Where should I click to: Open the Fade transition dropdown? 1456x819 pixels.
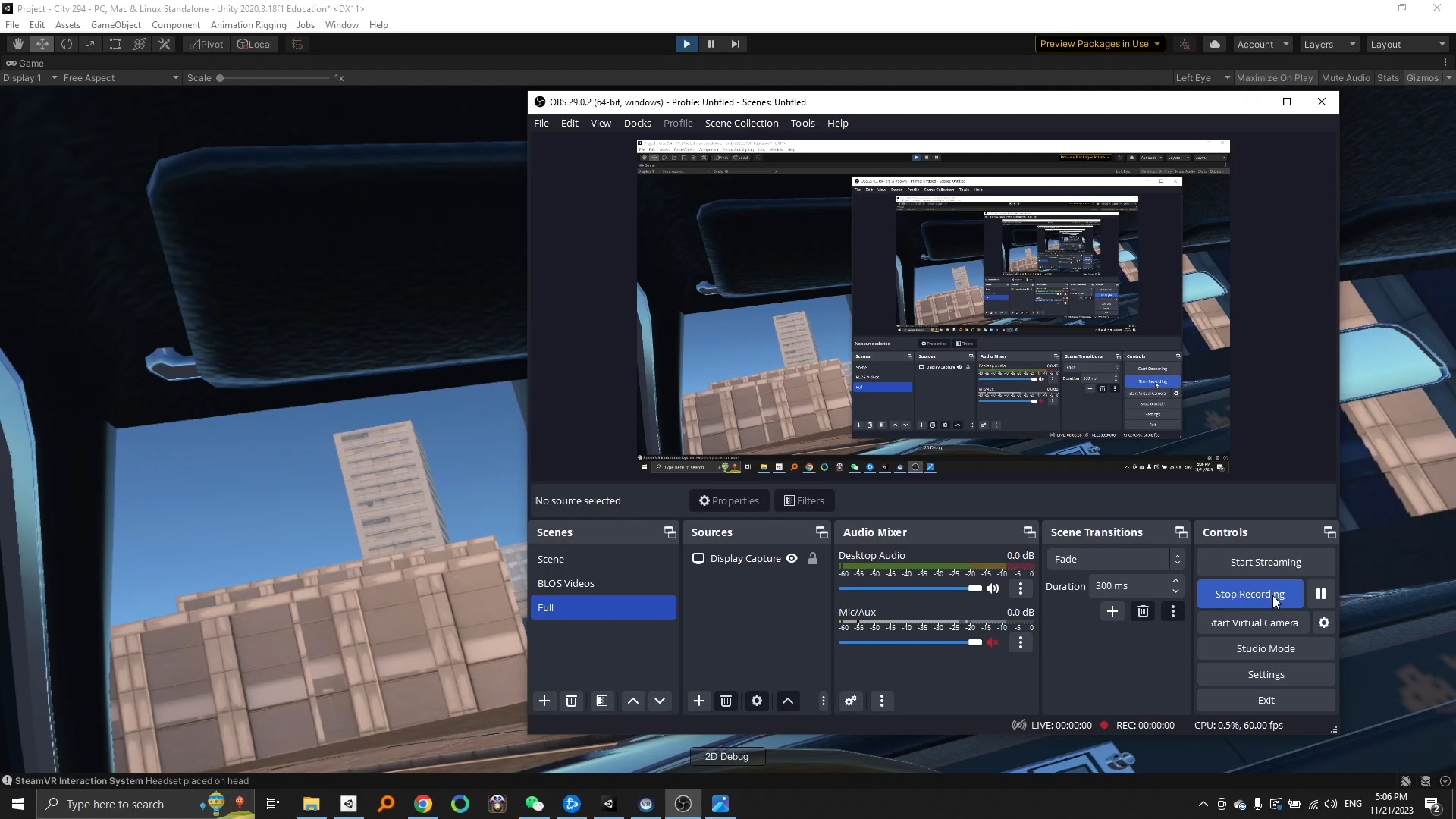coord(1115,559)
